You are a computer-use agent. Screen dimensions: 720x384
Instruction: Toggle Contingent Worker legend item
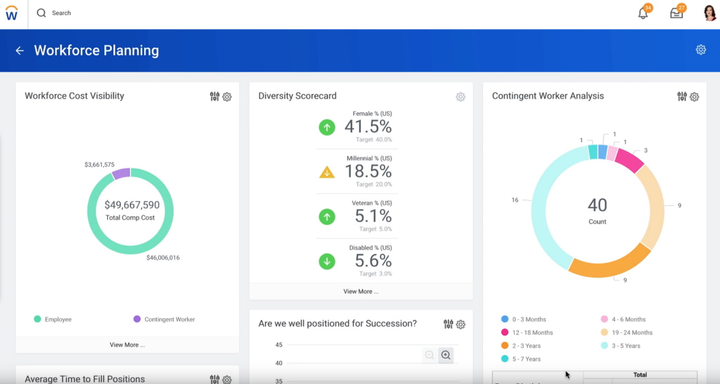click(x=164, y=319)
